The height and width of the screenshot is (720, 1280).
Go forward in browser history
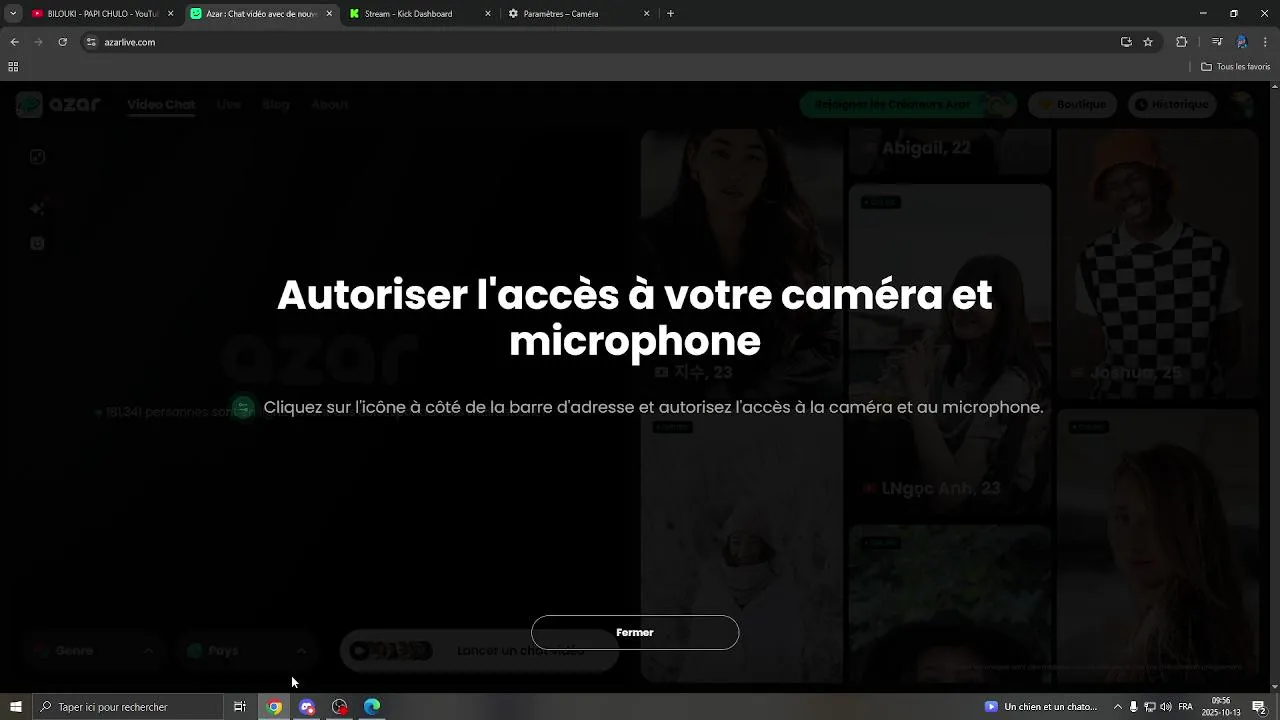click(x=38, y=42)
